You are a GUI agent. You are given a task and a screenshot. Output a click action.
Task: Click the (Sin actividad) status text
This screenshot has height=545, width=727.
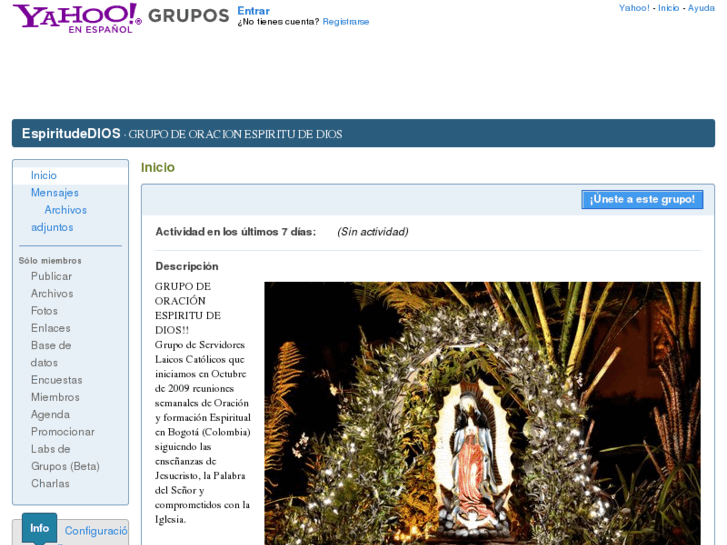(x=373, y=231)
